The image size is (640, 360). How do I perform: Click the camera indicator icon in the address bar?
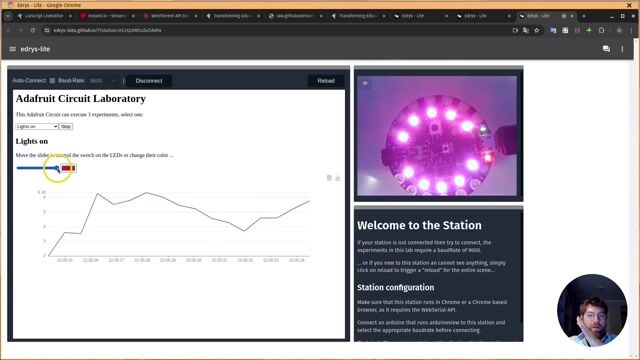515,30
